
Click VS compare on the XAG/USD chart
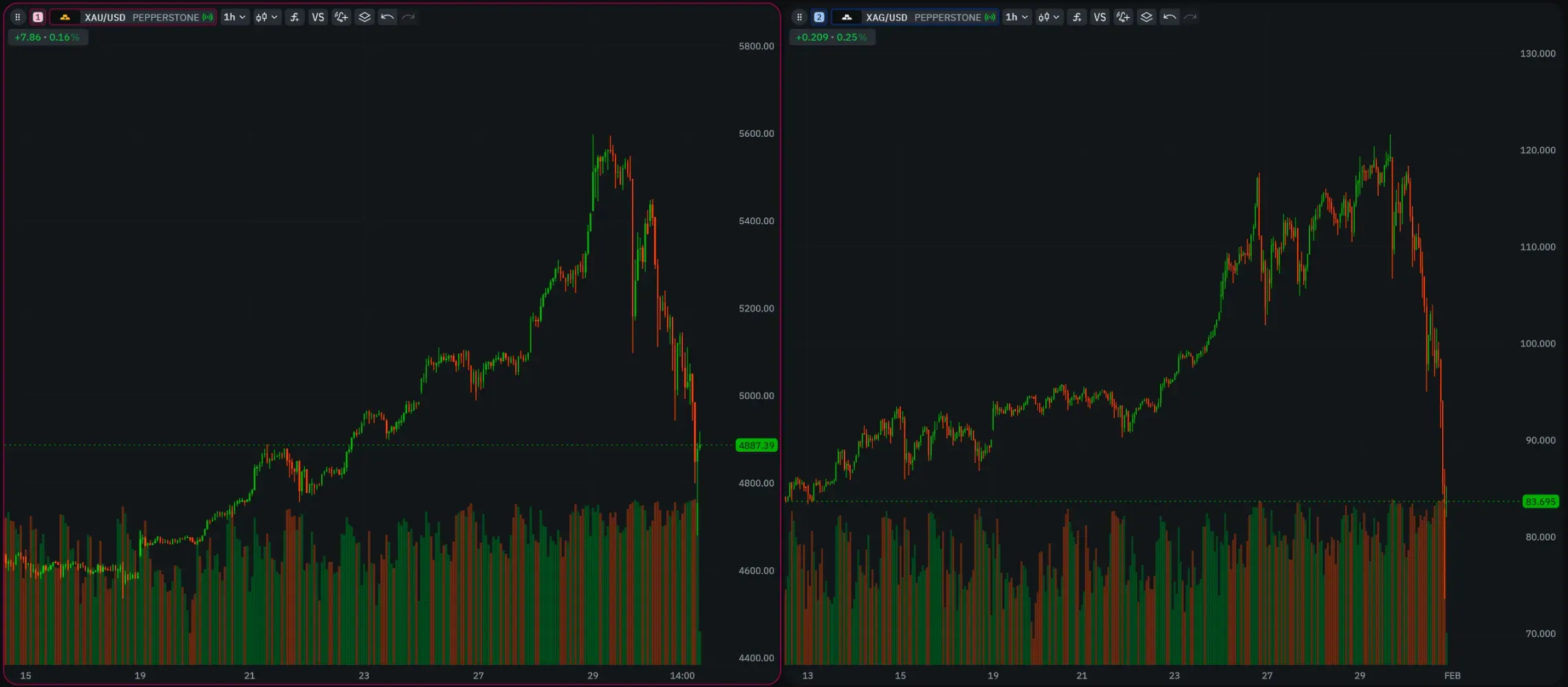tap(1100, 17)
